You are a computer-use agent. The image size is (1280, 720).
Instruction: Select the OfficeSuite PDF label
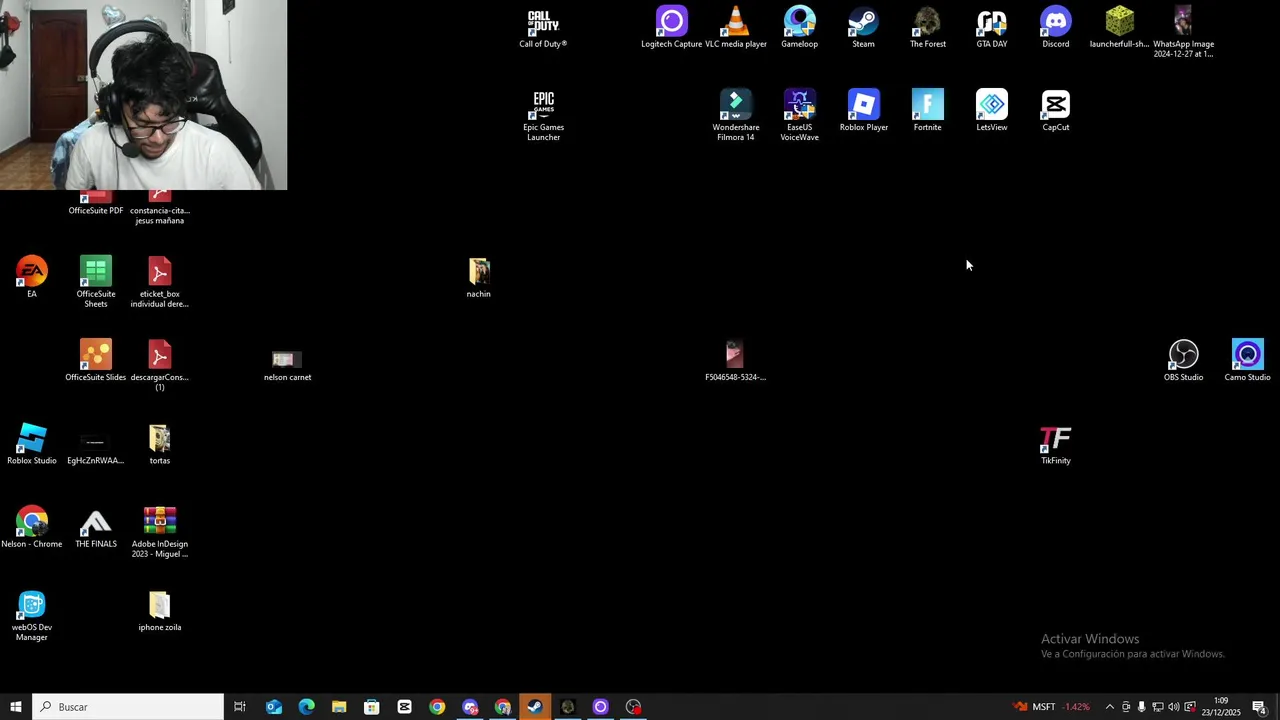pyautogui.click(x=96, y=211)
